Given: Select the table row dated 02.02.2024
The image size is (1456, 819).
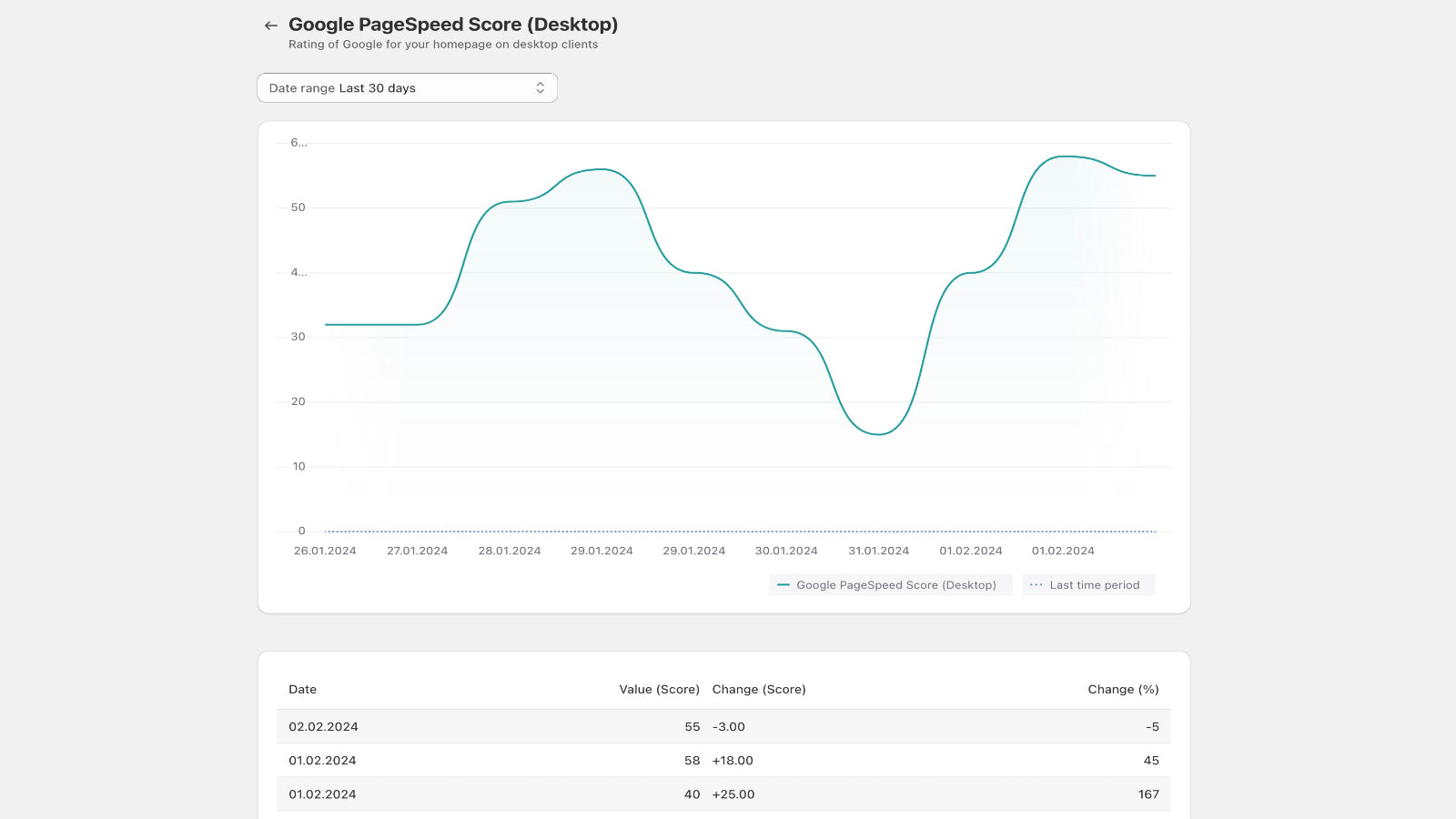Looking at the screenshot, I should click(637, 726).
